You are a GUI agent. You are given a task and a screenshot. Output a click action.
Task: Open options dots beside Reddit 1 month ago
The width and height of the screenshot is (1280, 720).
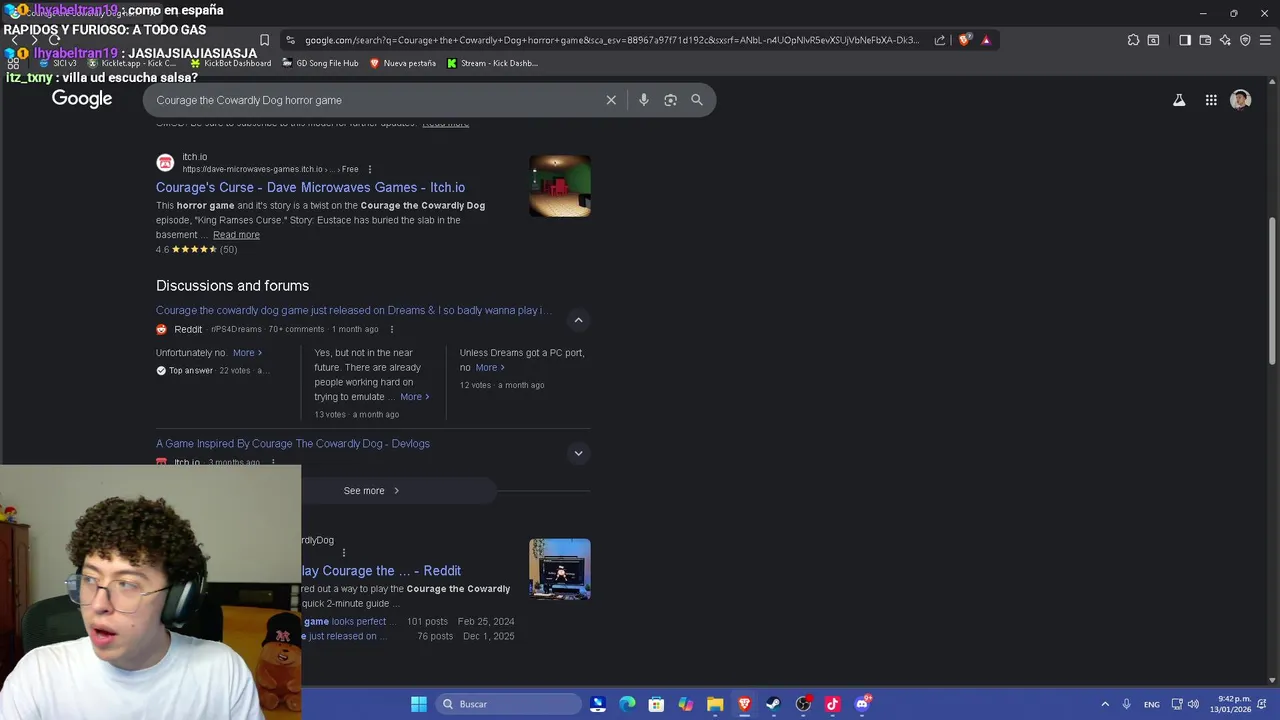(391, 329)
